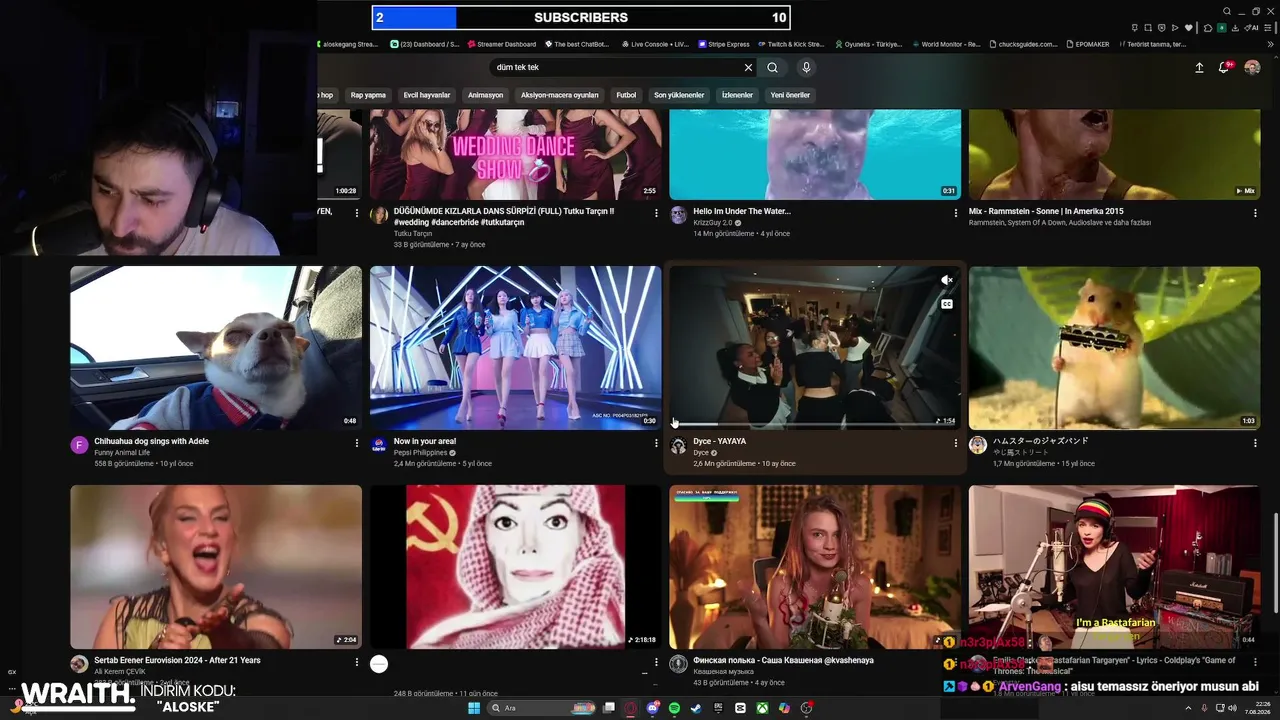1280x720 pixels.
Task: Toggle captions on the YAYAYA preview
Action: [946, 304]
